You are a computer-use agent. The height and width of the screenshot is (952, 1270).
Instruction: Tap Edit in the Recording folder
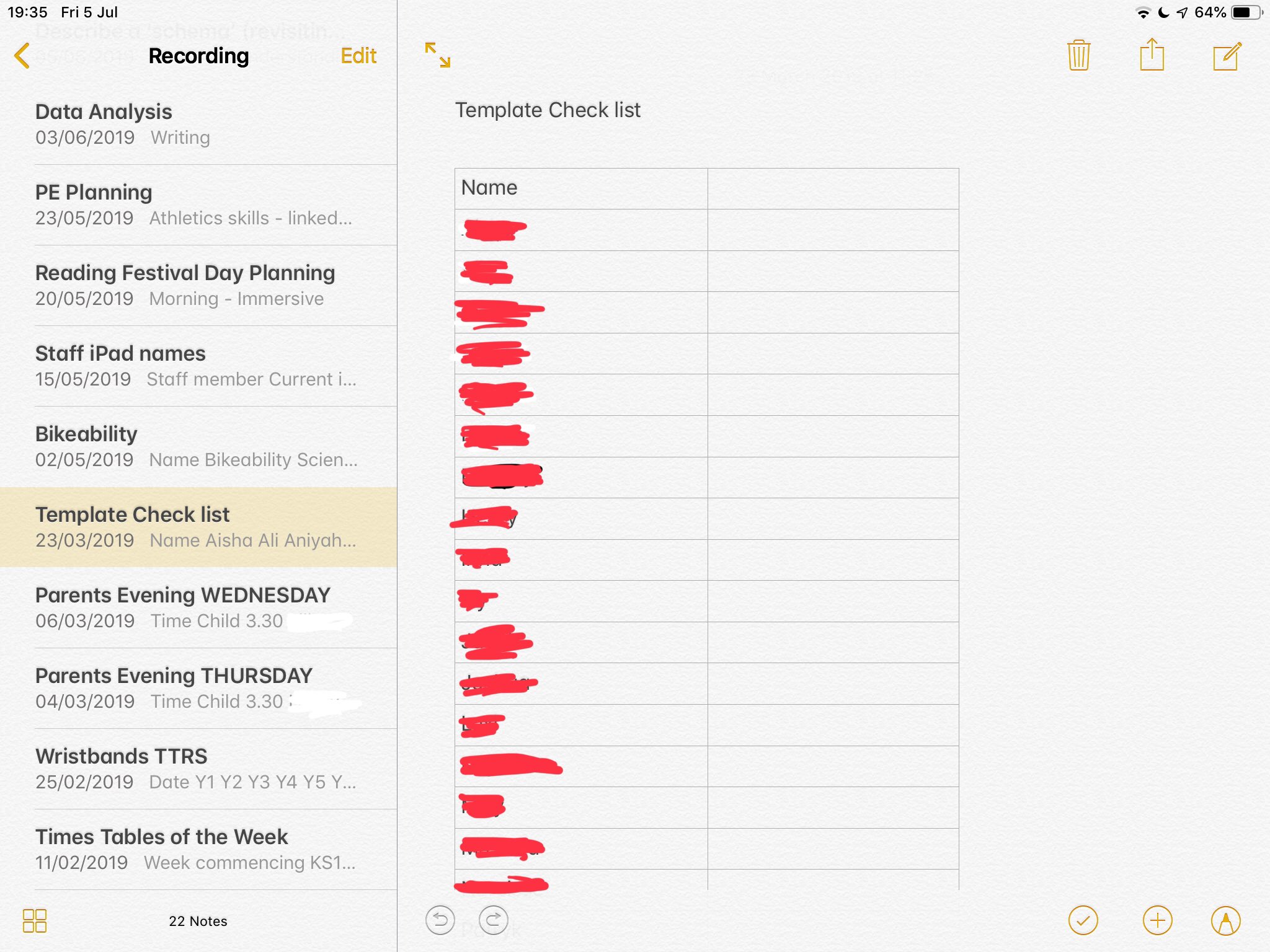tap(358, 56)
